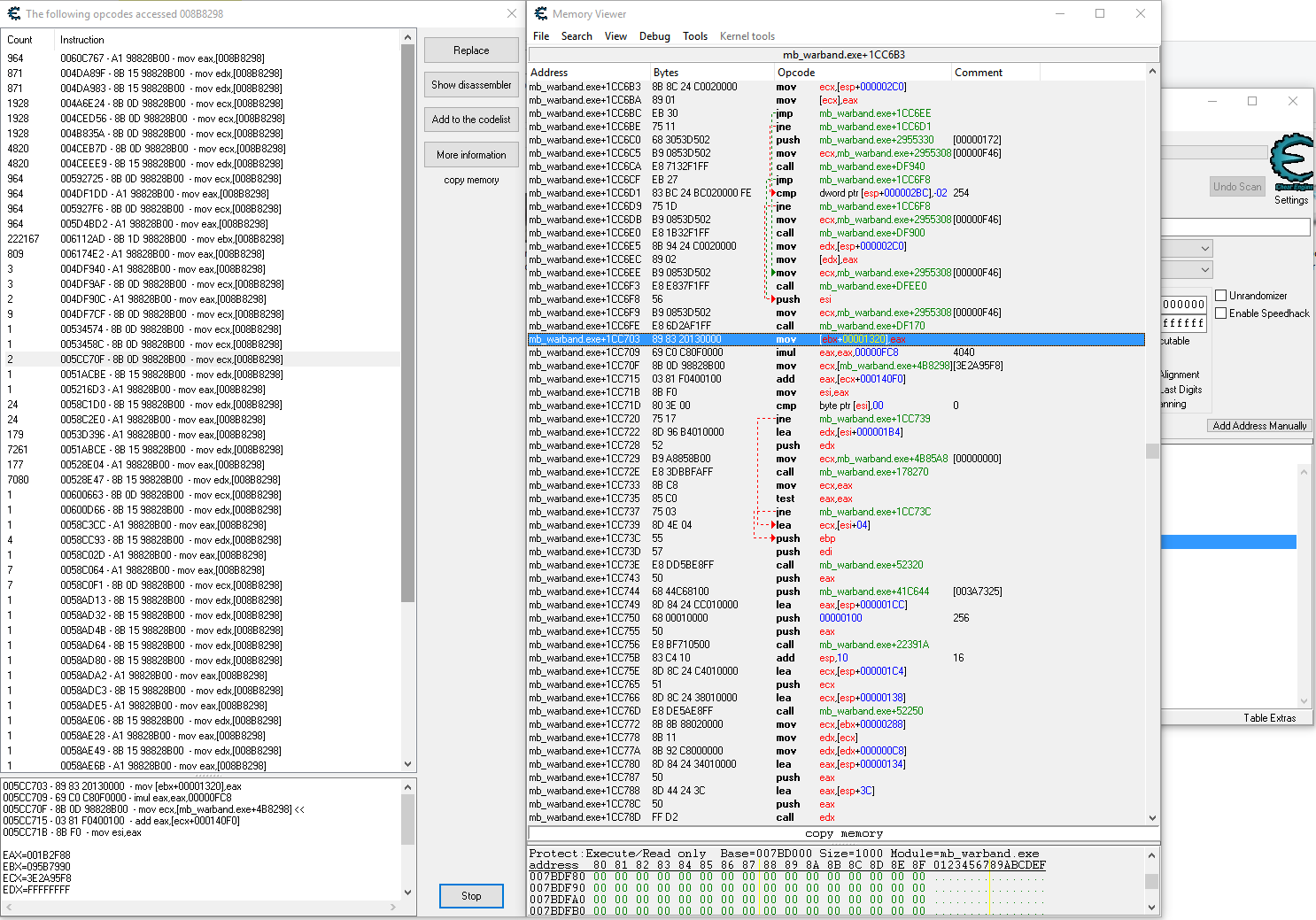This screenshot has height=920, width=1316.
Task: Open the Kernel tools menu
Action: point(747,36)
